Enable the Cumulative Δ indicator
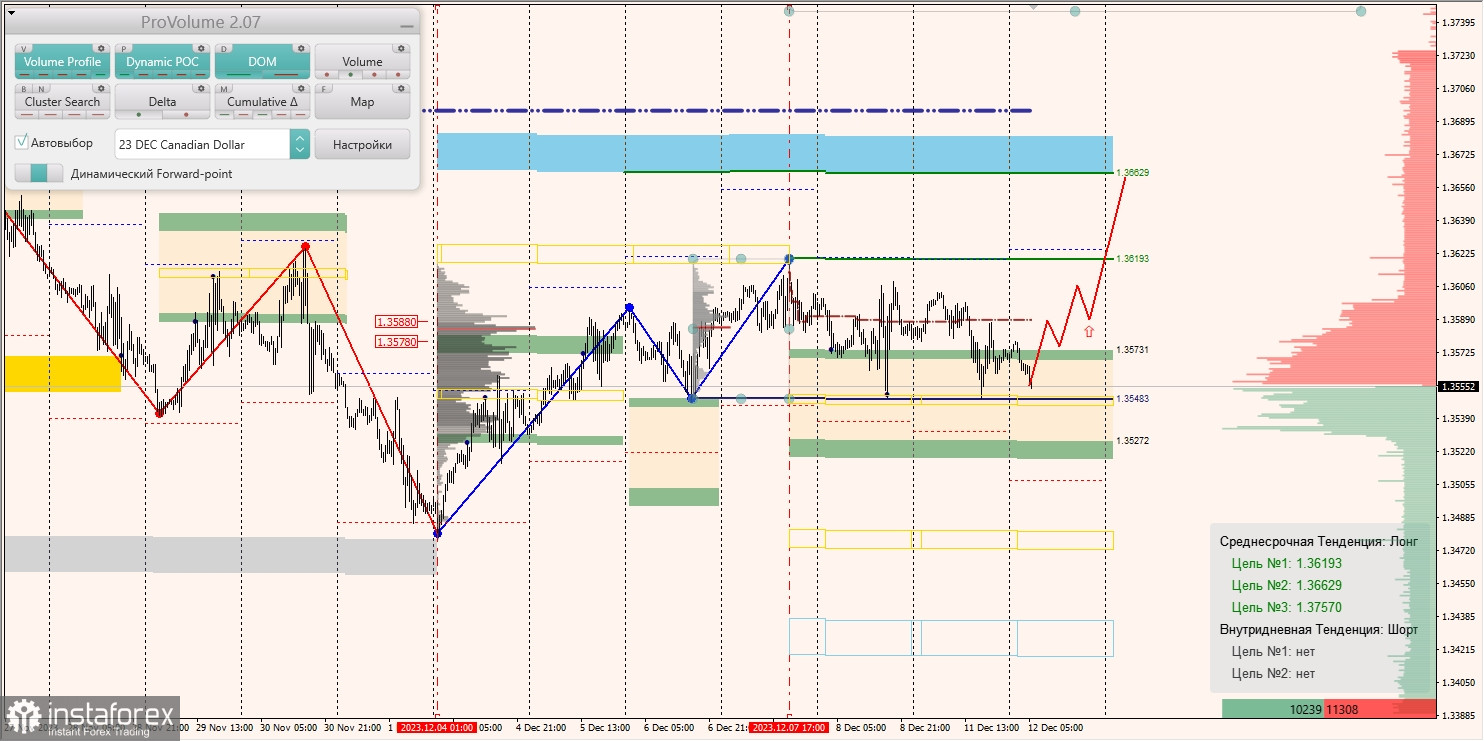 pyautogui.click(x=262, y=101)
